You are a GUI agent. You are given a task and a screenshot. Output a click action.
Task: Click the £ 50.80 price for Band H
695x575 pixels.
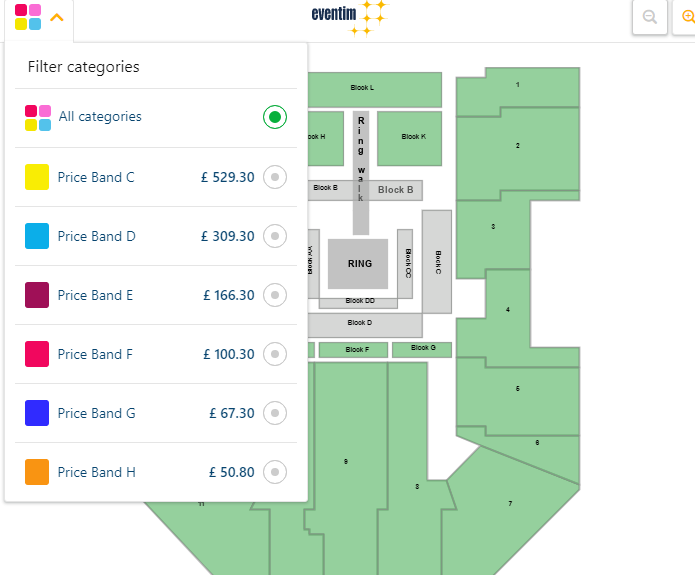click(x=232, y=472)
